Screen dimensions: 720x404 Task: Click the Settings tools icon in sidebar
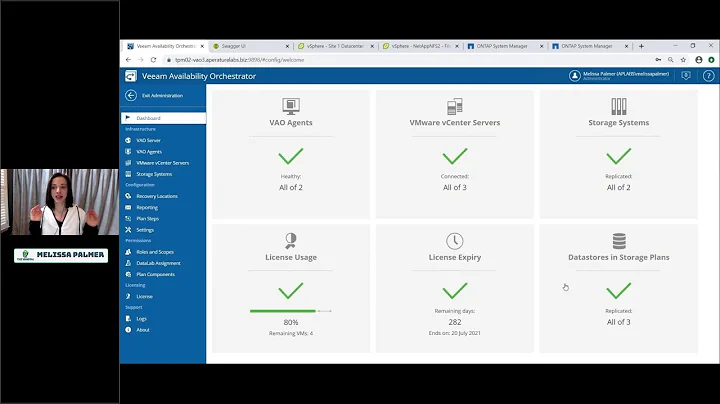[x=128, y=230]
